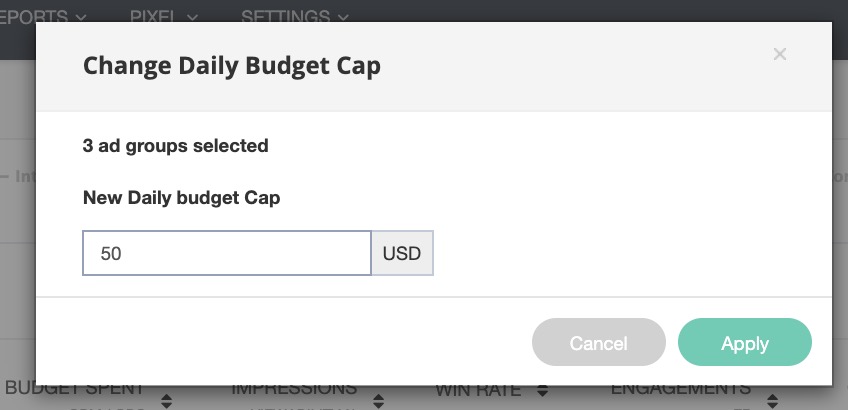Apply the new daily budget cap

tap(745, 343)
